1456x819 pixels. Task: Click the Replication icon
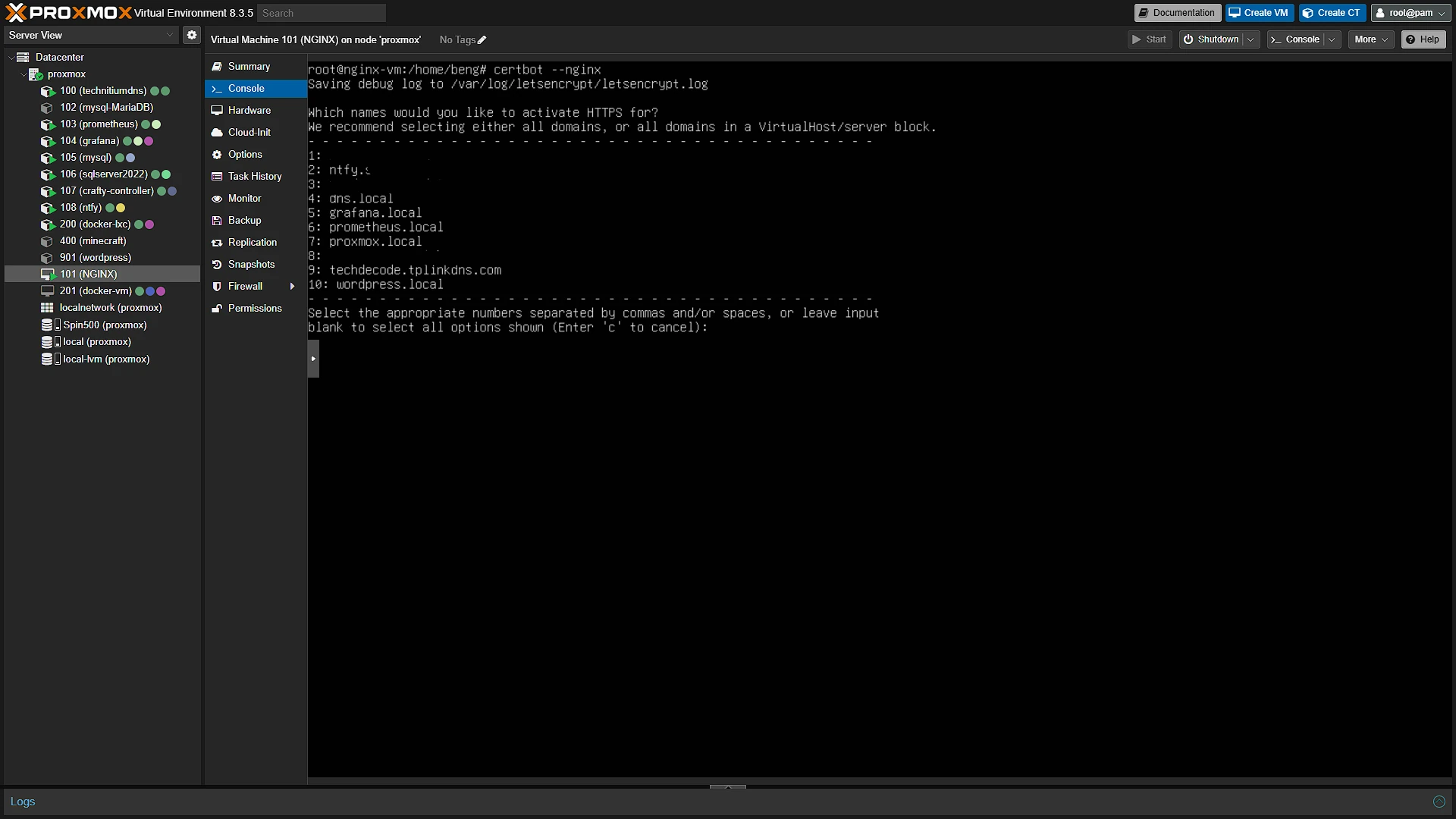coord(217,243)
